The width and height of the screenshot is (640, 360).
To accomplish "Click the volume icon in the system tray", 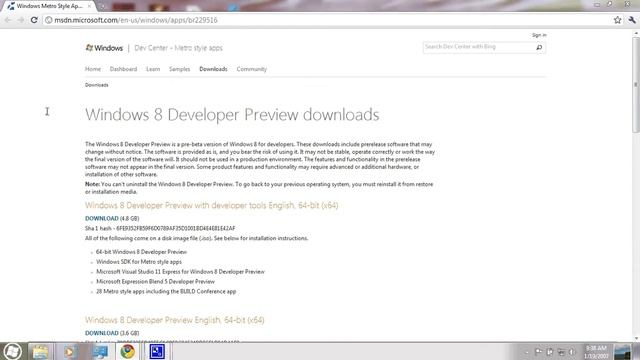I will pyautogui.click(x=572, y=352).
